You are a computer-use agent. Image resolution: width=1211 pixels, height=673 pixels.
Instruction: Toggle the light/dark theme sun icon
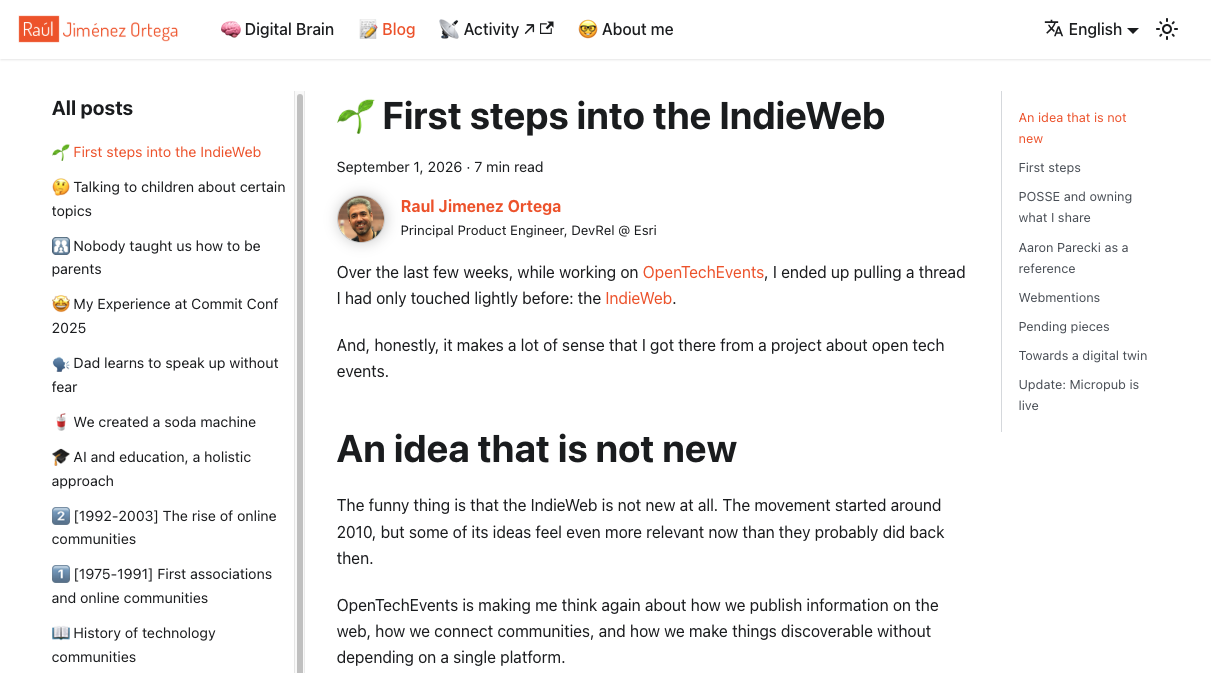(x=1166, y=29)
